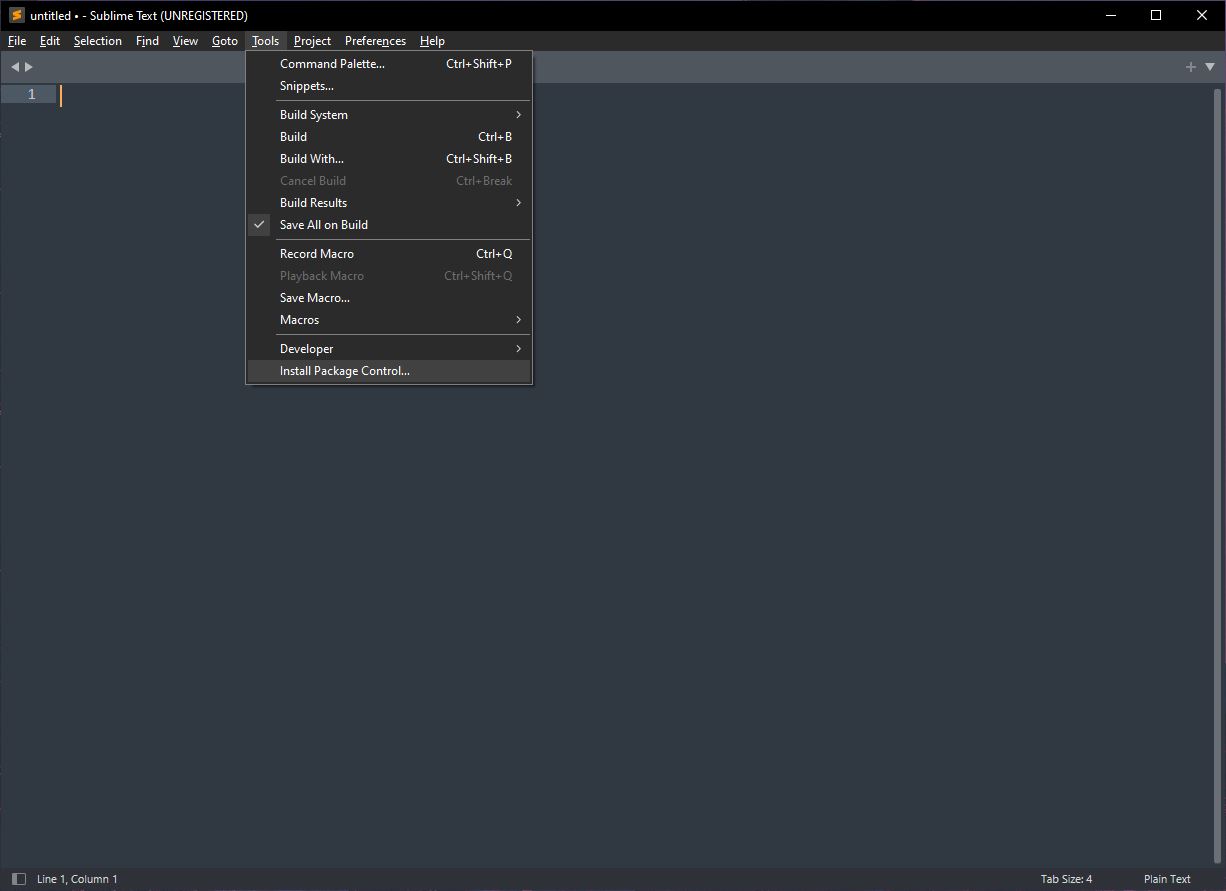Open Tab Size: 4 selector
The image size is (1226, 891).
pos(1066,879)
